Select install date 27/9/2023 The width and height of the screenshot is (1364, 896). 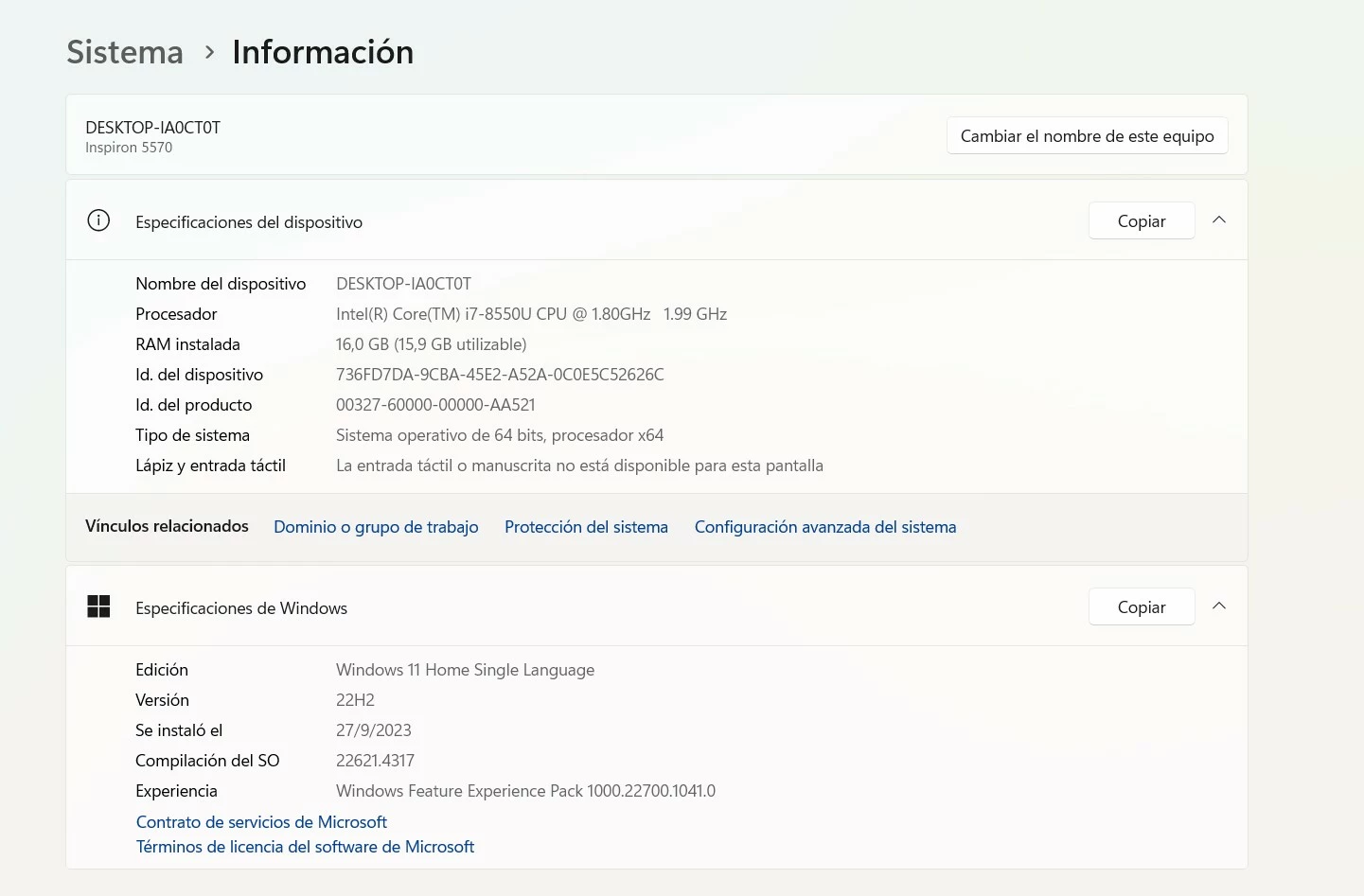pos(374,730)
